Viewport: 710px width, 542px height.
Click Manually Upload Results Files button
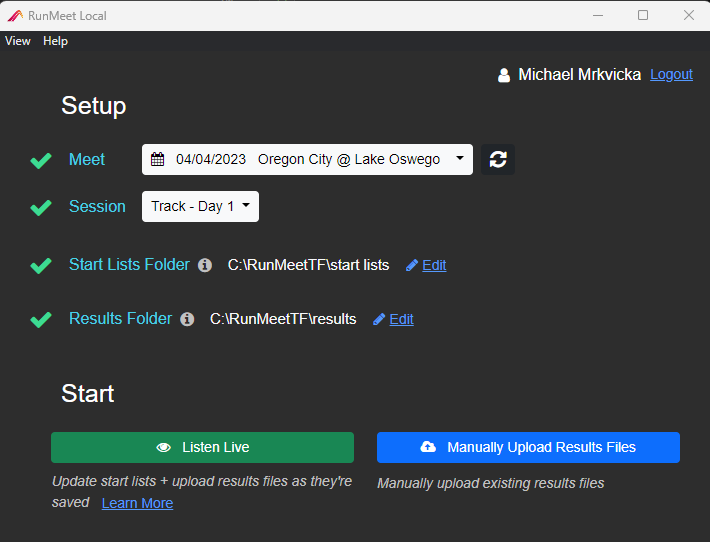pyautogui.click(x=528, y=447)
